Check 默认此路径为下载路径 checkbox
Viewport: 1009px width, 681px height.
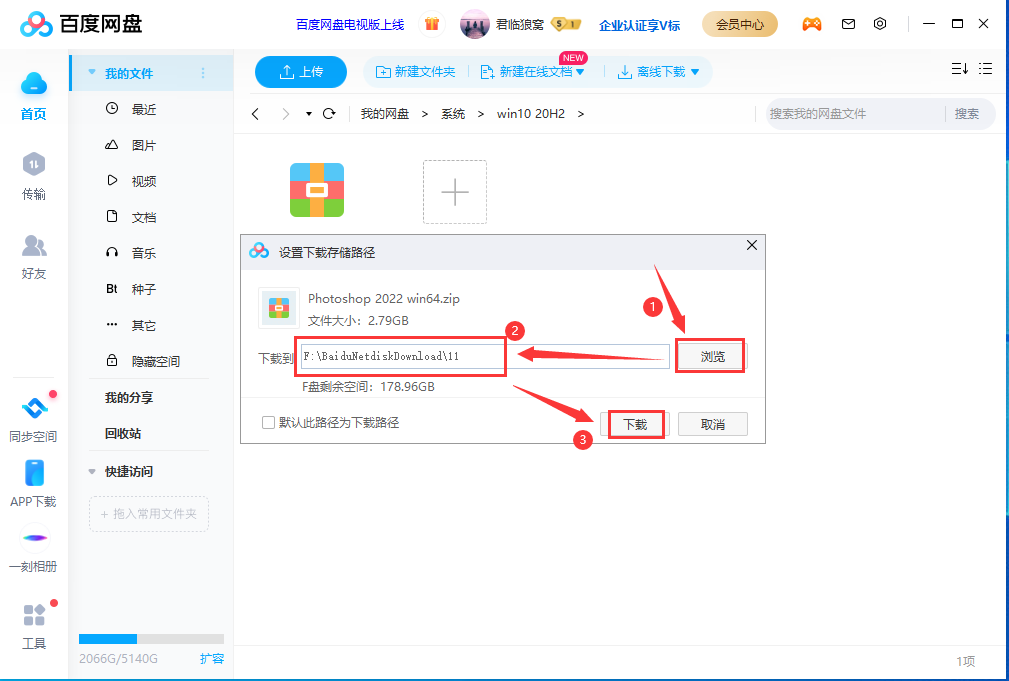coord(268,423)
